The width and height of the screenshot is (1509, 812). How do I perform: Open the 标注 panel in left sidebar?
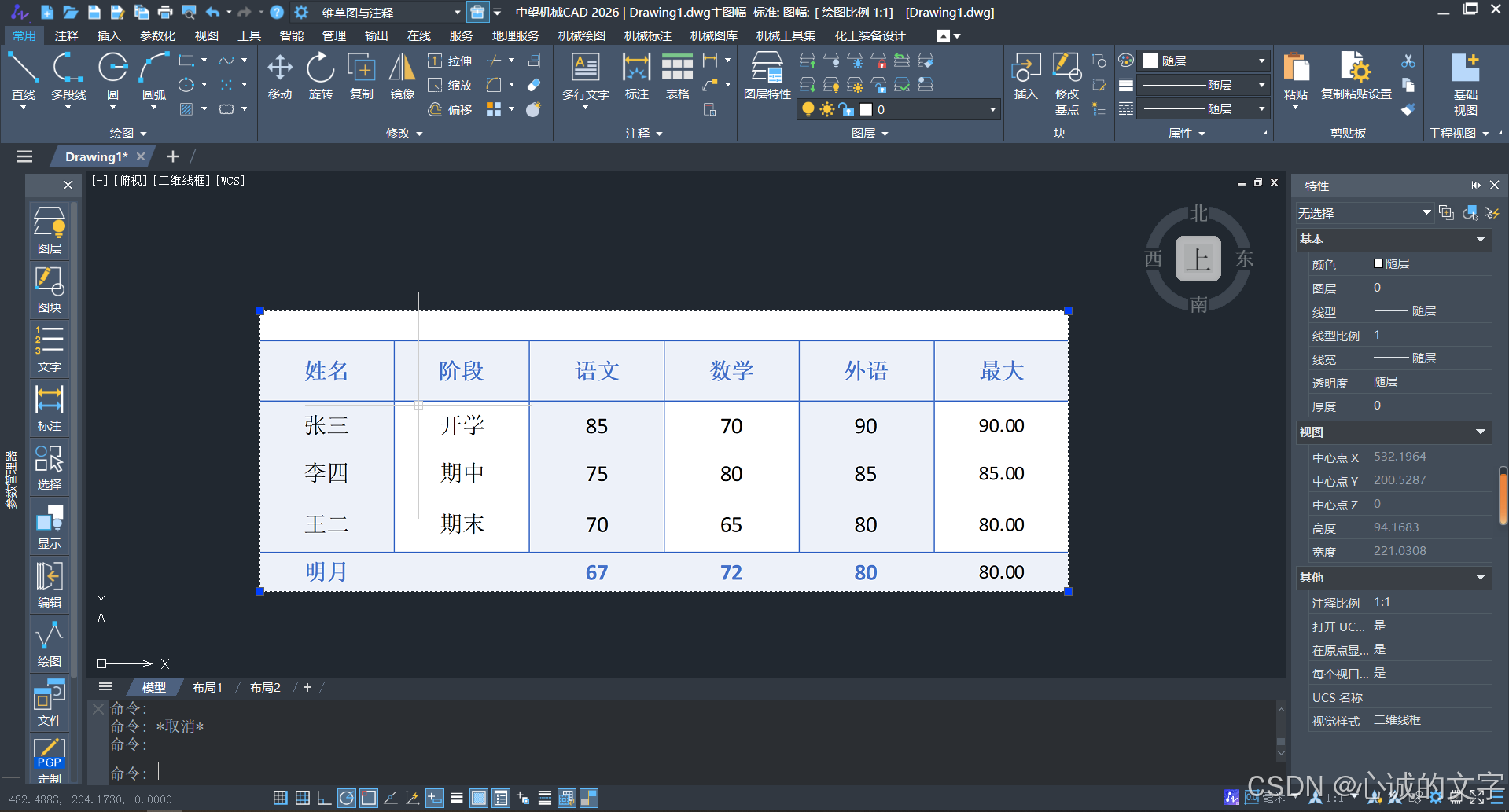click(50, 407)
